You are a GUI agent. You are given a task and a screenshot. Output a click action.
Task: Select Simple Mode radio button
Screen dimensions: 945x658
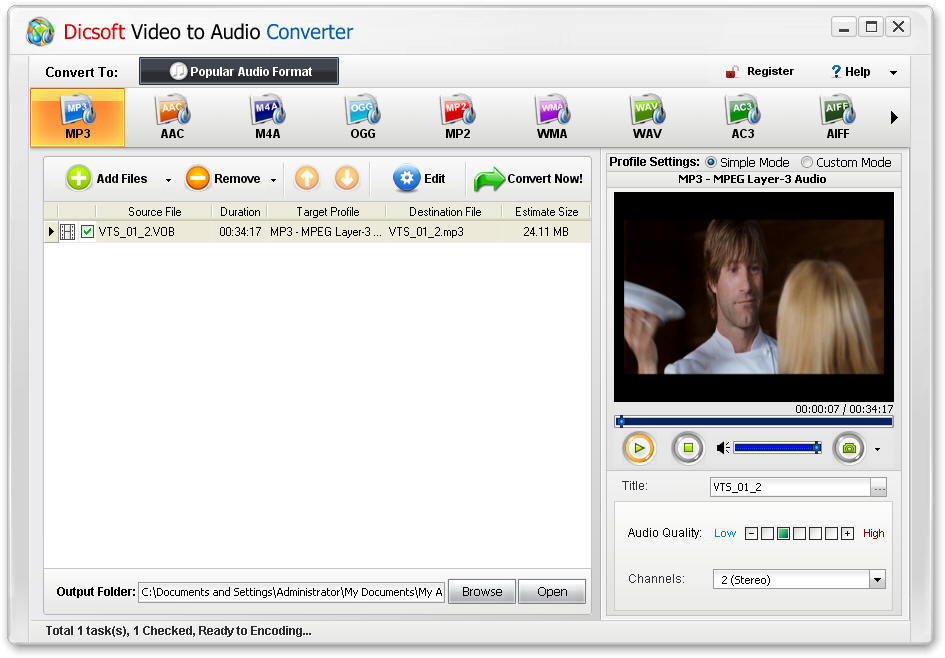[711, 162]
